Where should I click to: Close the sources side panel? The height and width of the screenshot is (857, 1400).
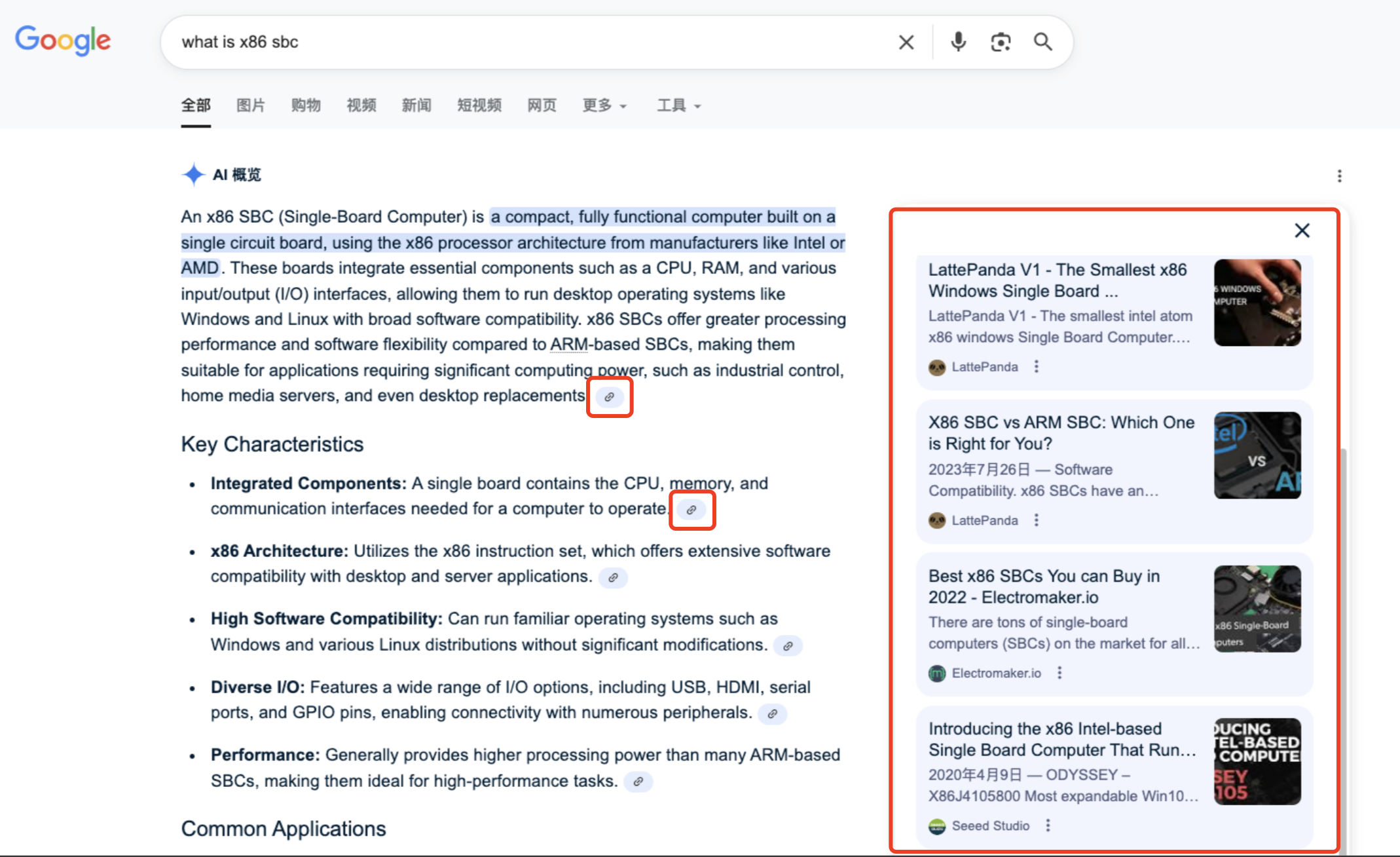click(1301, 231)
